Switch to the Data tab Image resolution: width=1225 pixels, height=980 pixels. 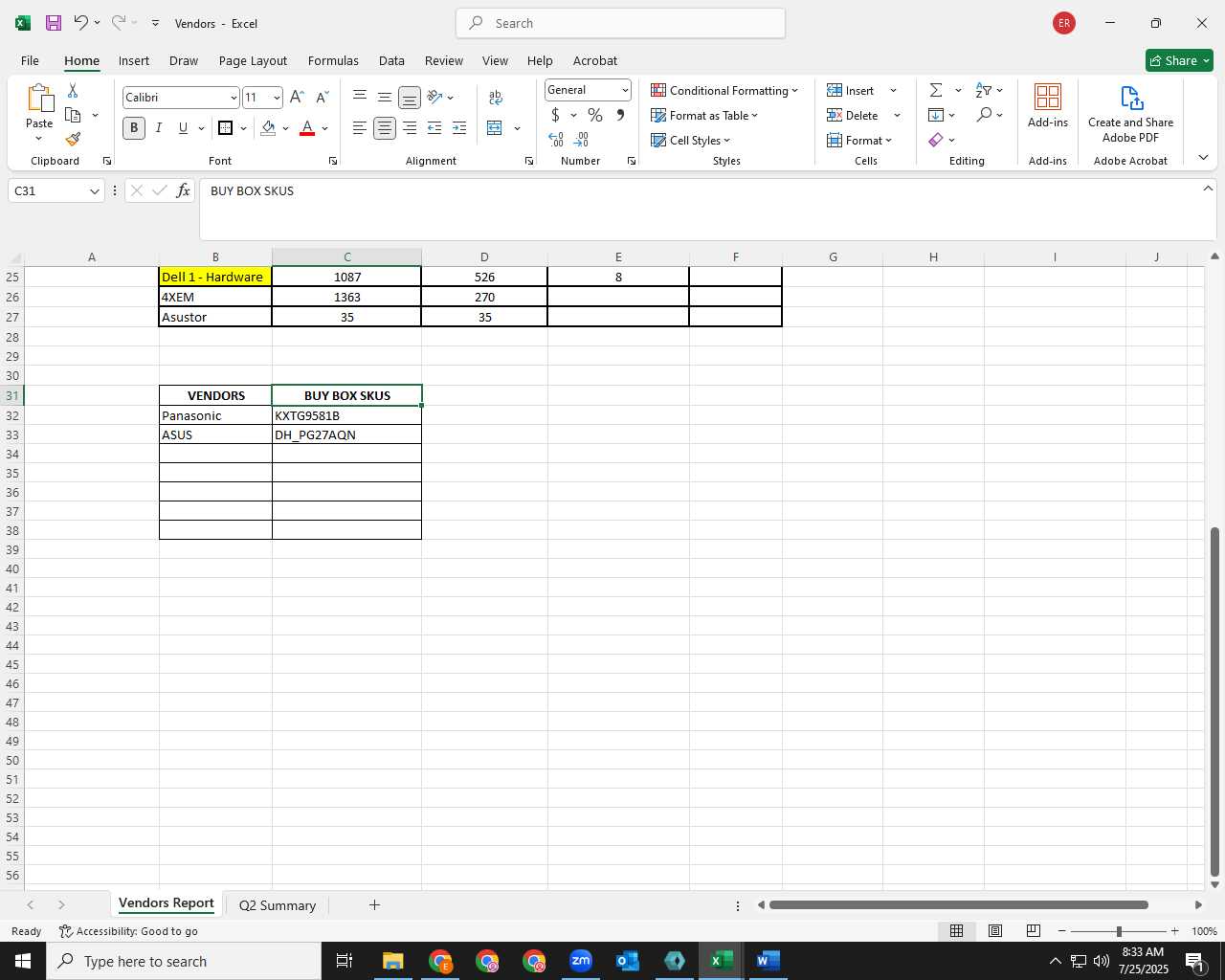pyautogui.click(x=391, y=60)
